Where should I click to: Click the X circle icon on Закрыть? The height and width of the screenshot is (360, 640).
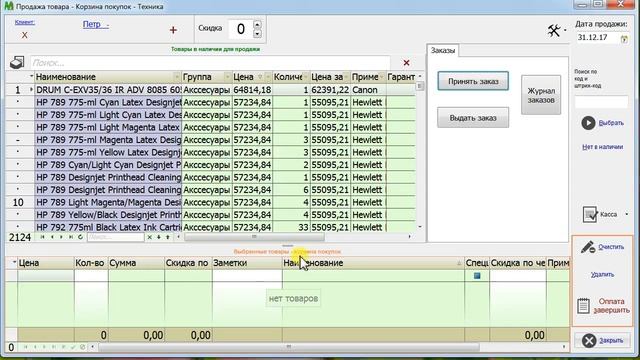pos(589,340)
